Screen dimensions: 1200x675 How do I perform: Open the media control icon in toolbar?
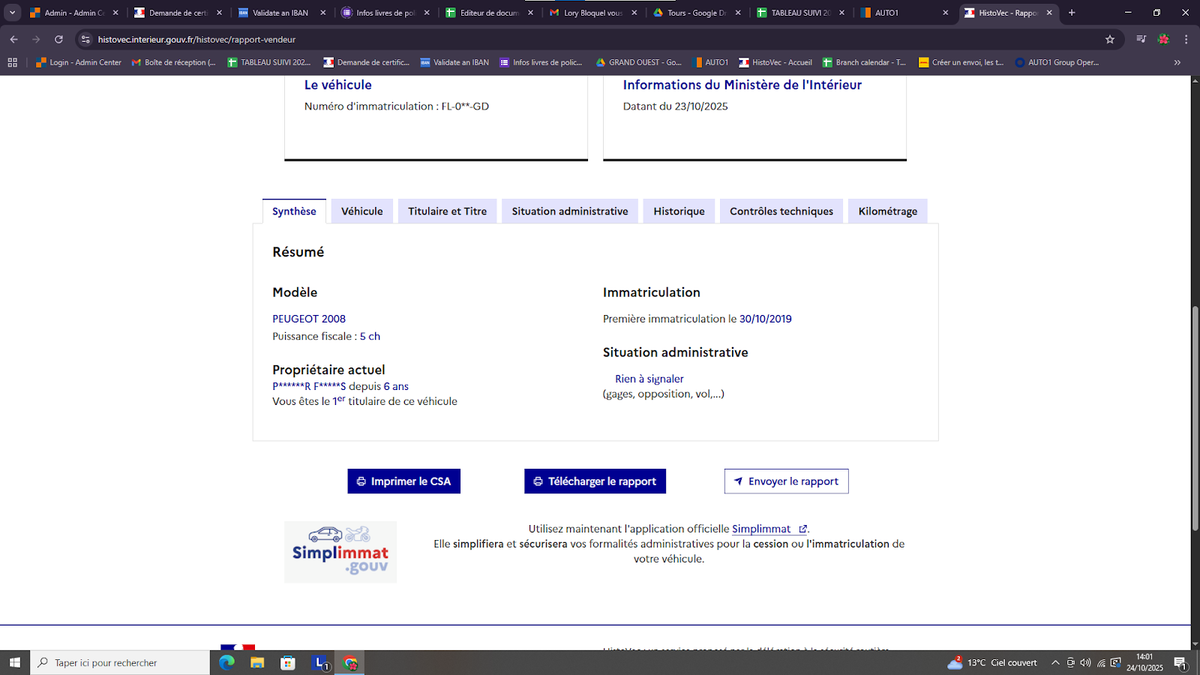point(1142,39)
